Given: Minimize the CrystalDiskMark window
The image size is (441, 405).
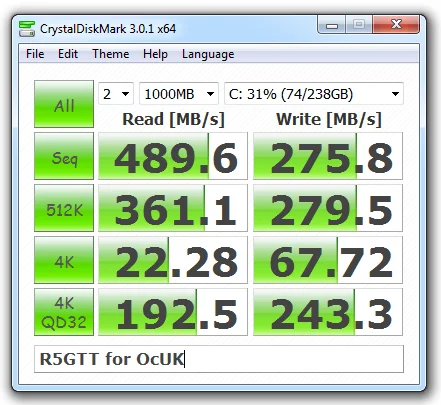Looking at the screenshot, I should pos(332,25).
